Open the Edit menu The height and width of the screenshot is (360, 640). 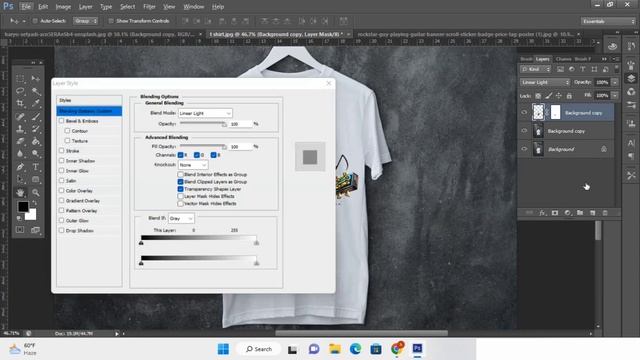(43, 7)
